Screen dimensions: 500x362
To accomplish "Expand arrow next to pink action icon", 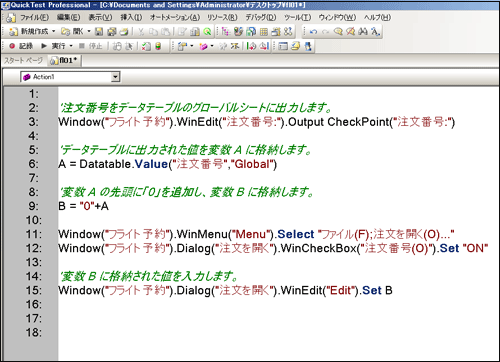I will click(x=212, y=46).
